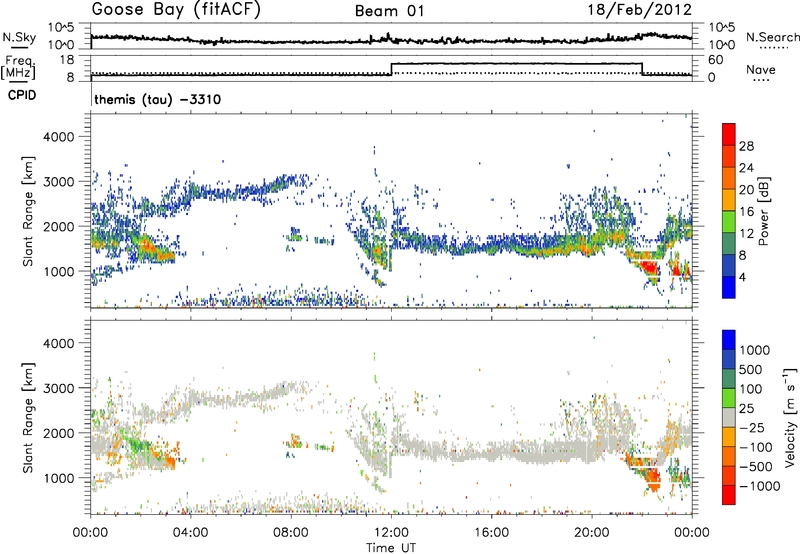
Task: Click the "04:00" time tick label
Action: point(190,533)
